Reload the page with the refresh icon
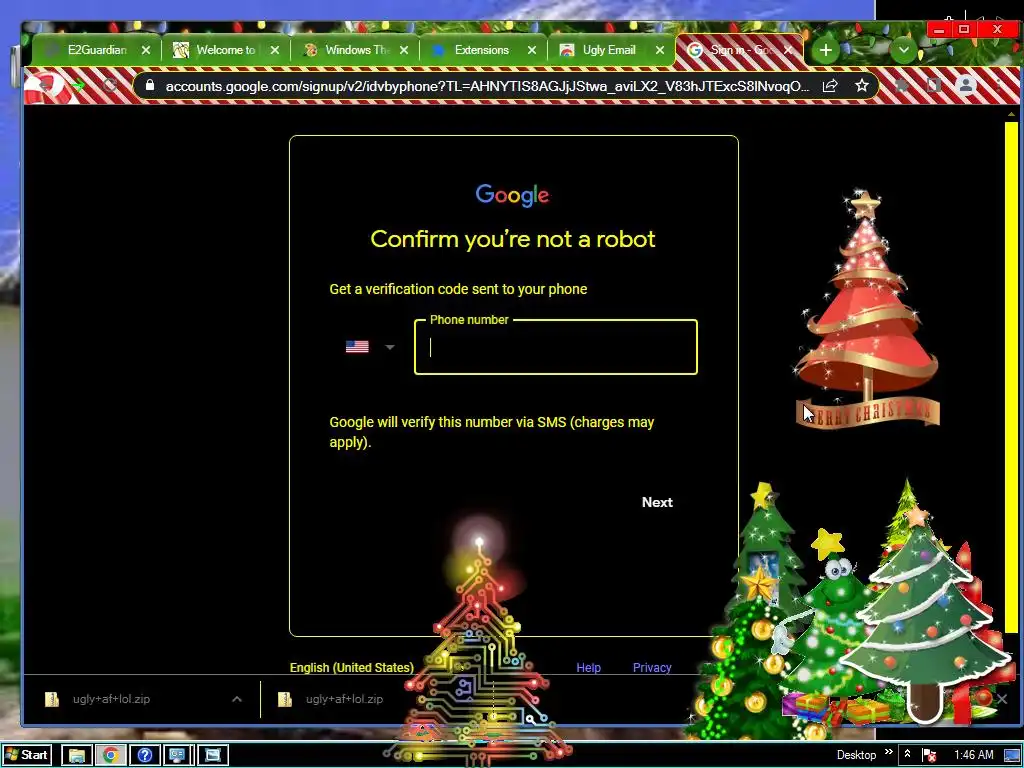Image resolution: width=1024 pixels, height=768 pixels. pyautogui.click(x=110, y=86)
